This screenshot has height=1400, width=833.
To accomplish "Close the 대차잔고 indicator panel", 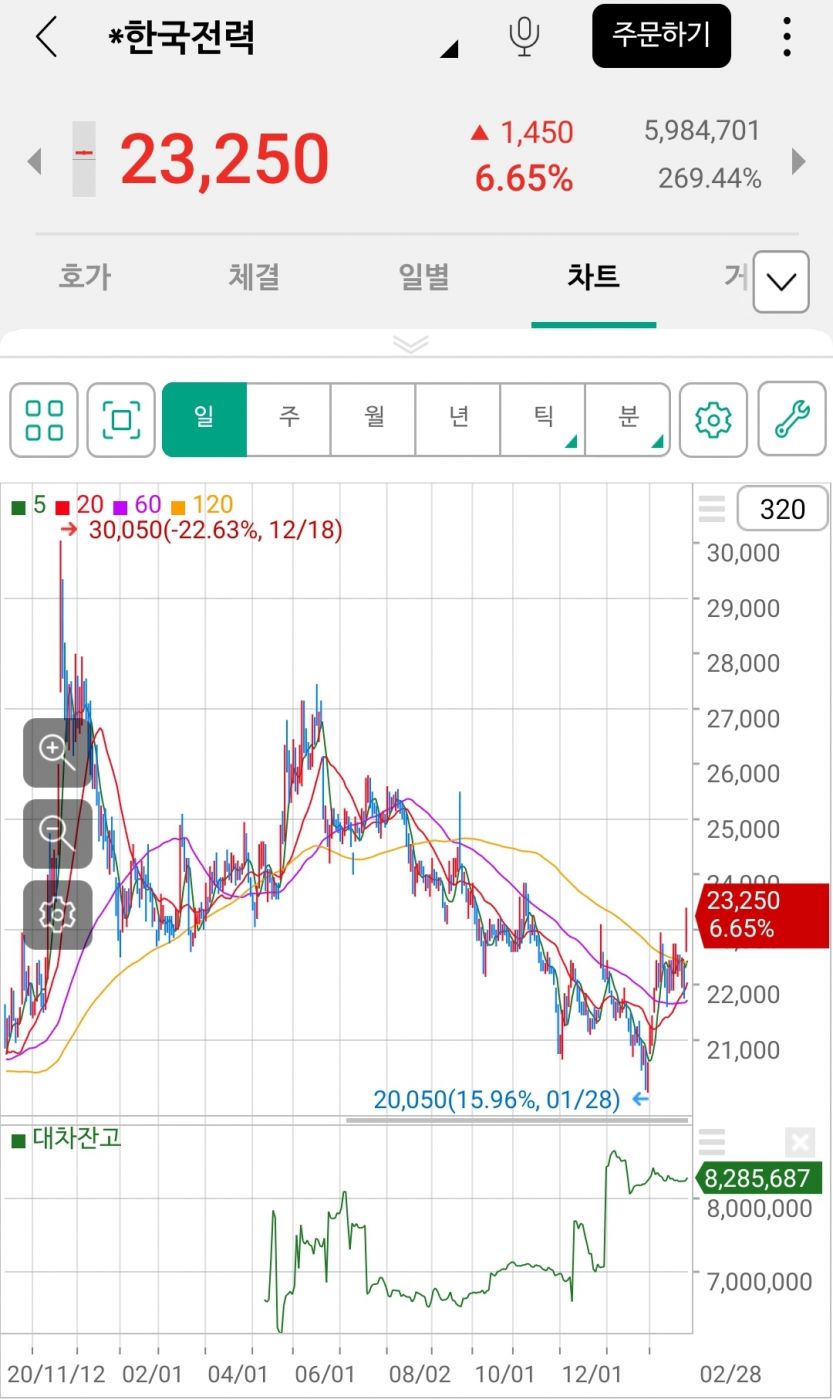I will pyautogui.click(x=800, y=1142).
